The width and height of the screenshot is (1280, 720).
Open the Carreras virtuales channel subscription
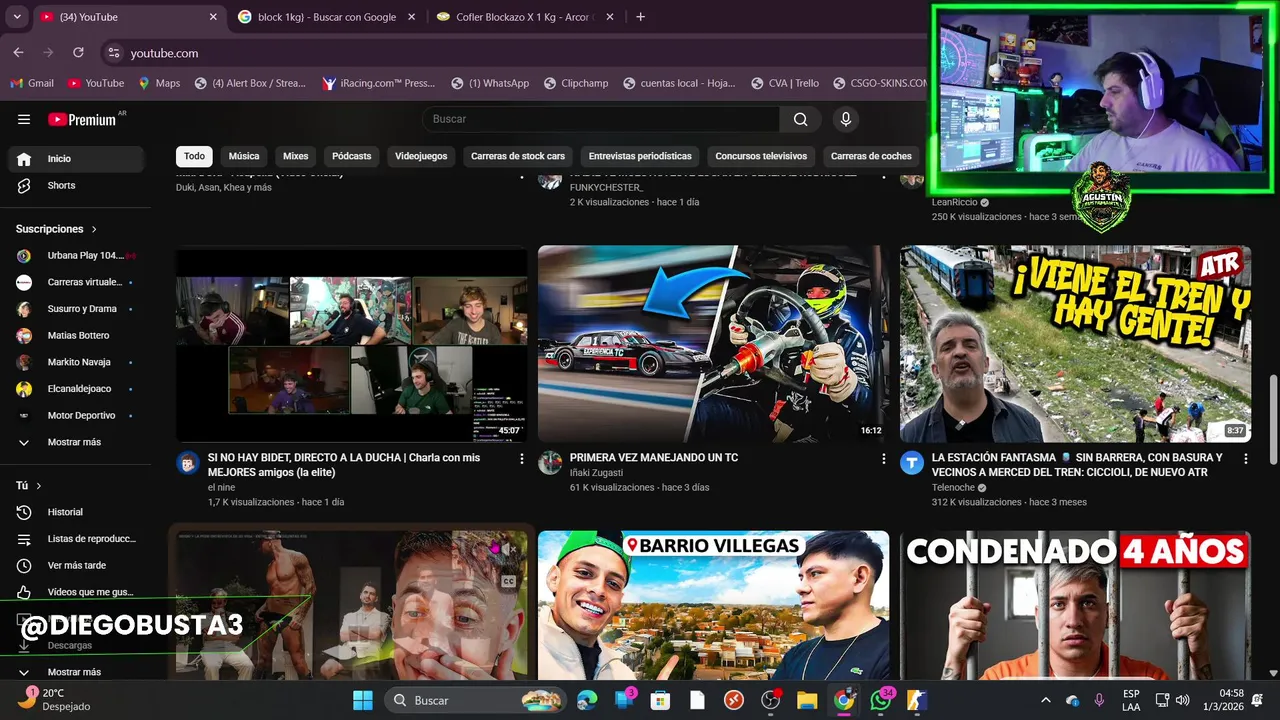pyautogui.click(x=76, y=282)
